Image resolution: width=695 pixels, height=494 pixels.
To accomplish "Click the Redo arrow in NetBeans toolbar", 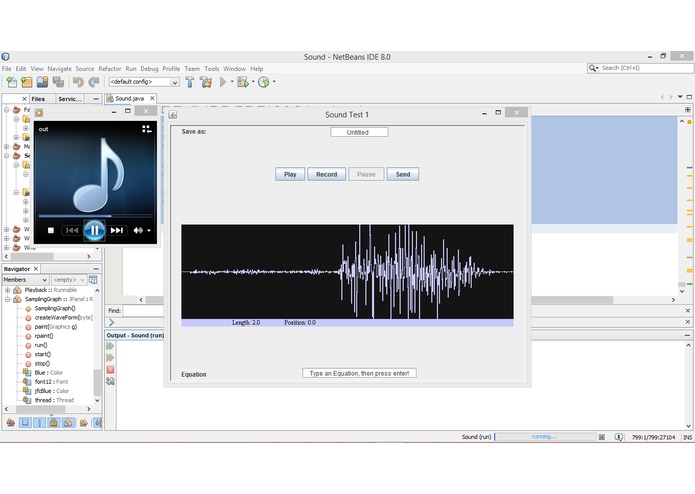I will point(94,82).
